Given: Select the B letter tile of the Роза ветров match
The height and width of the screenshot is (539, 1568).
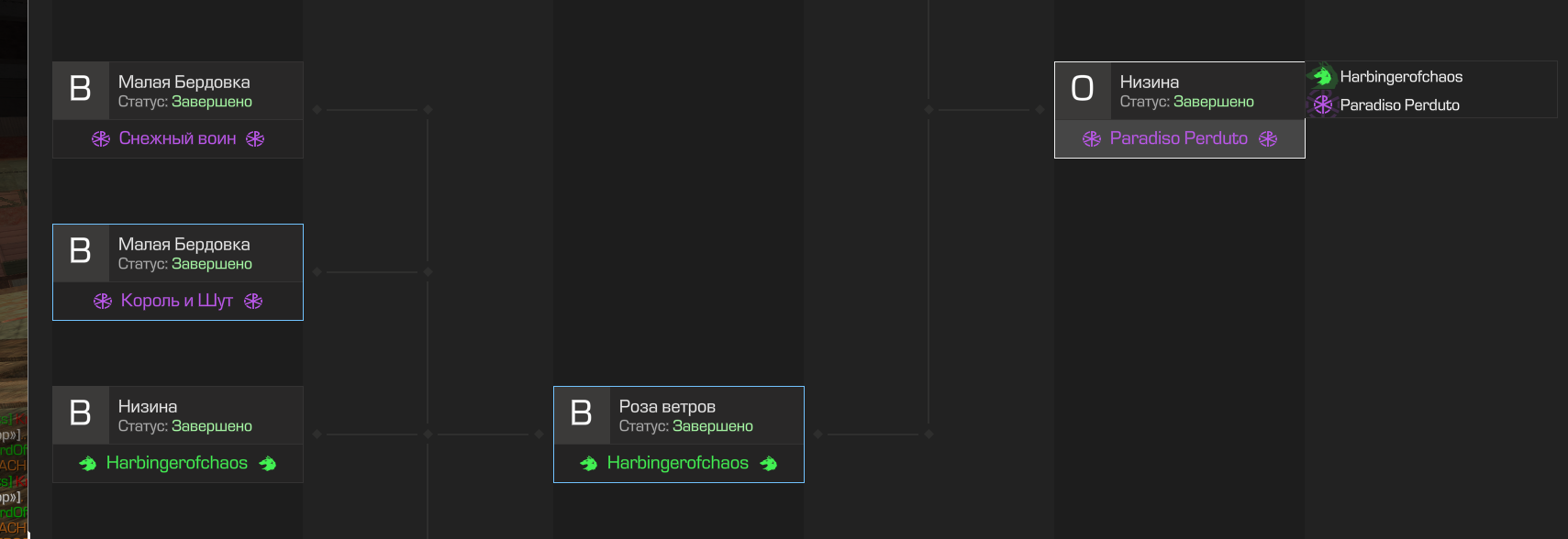Looking at the screenshot, I should (x=582, y=414).
